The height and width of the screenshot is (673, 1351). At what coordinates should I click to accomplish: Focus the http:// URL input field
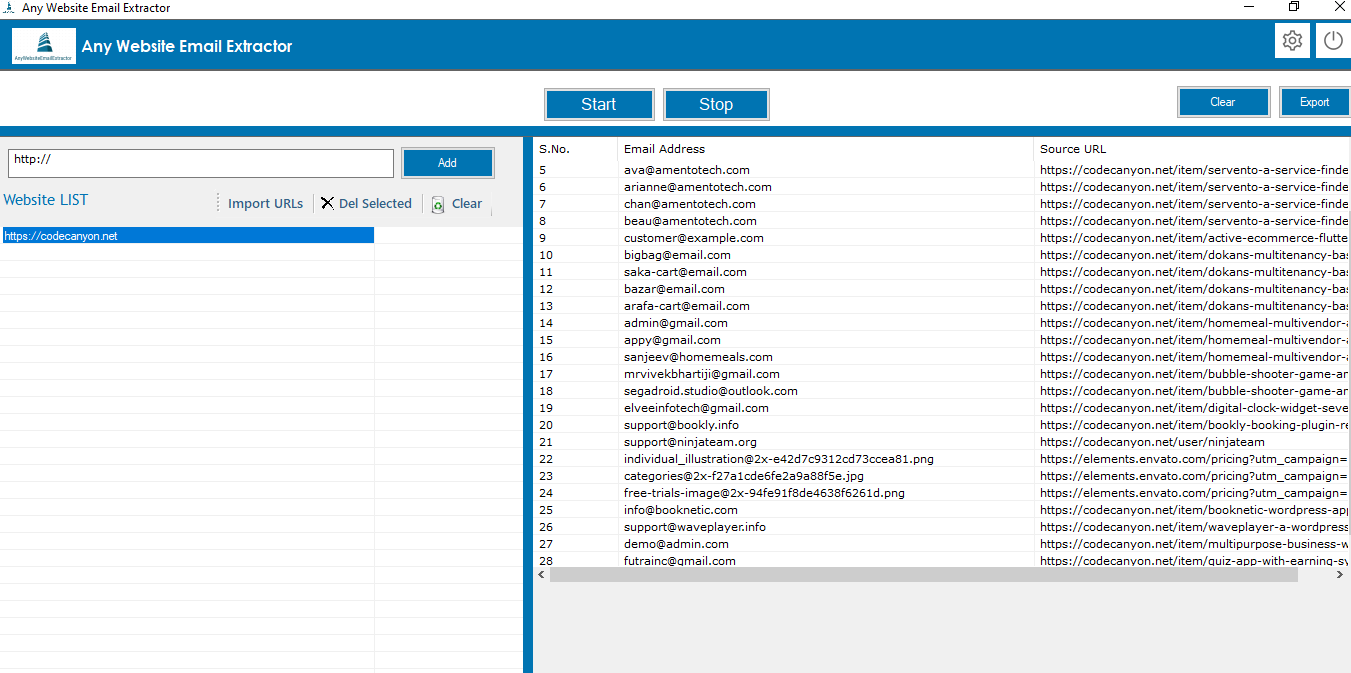pyautogui.click(x=200, y=163)
